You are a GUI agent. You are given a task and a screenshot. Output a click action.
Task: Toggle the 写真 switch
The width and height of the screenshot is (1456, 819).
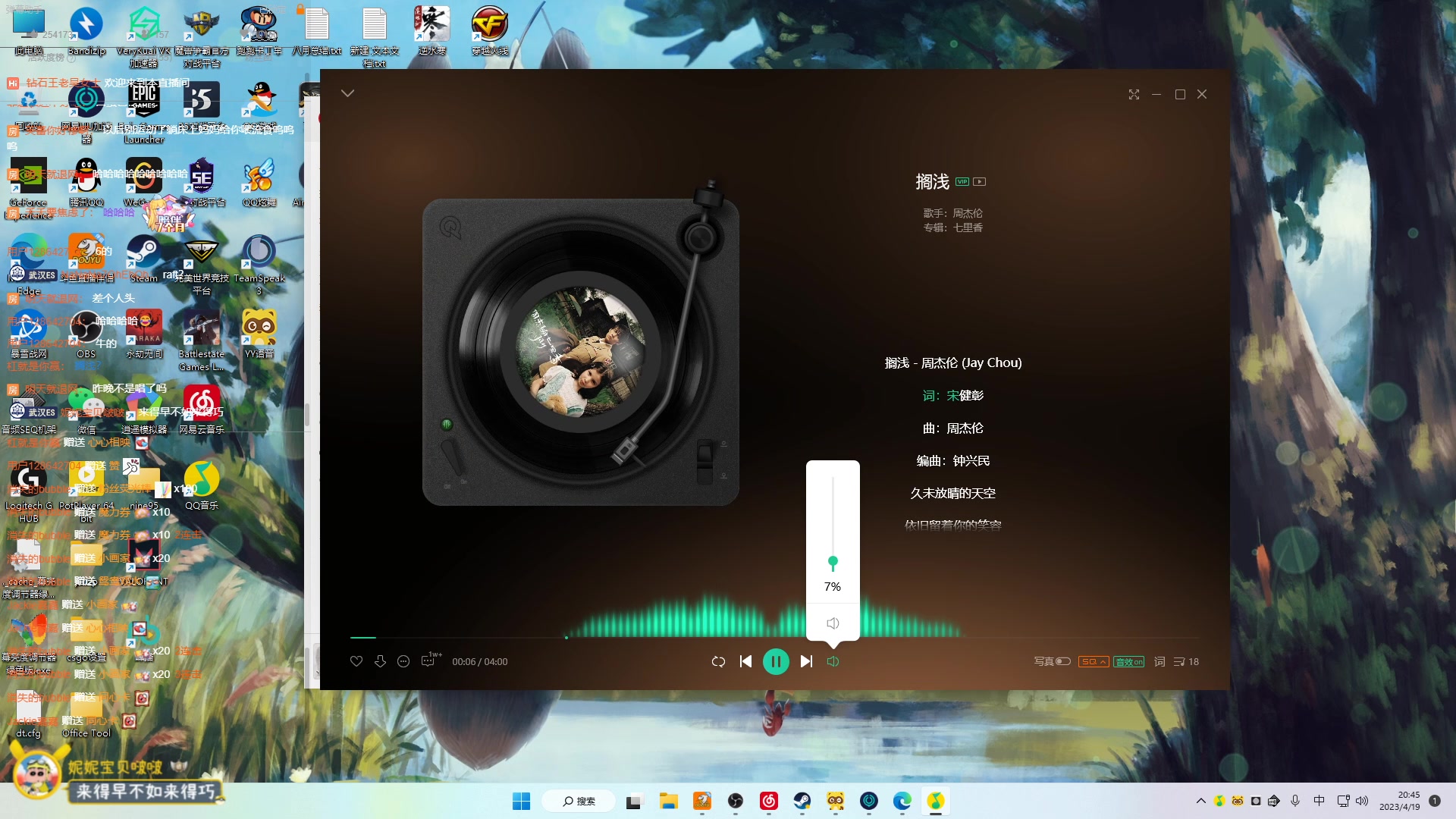pyautogui.click(x=1063, y=661)
